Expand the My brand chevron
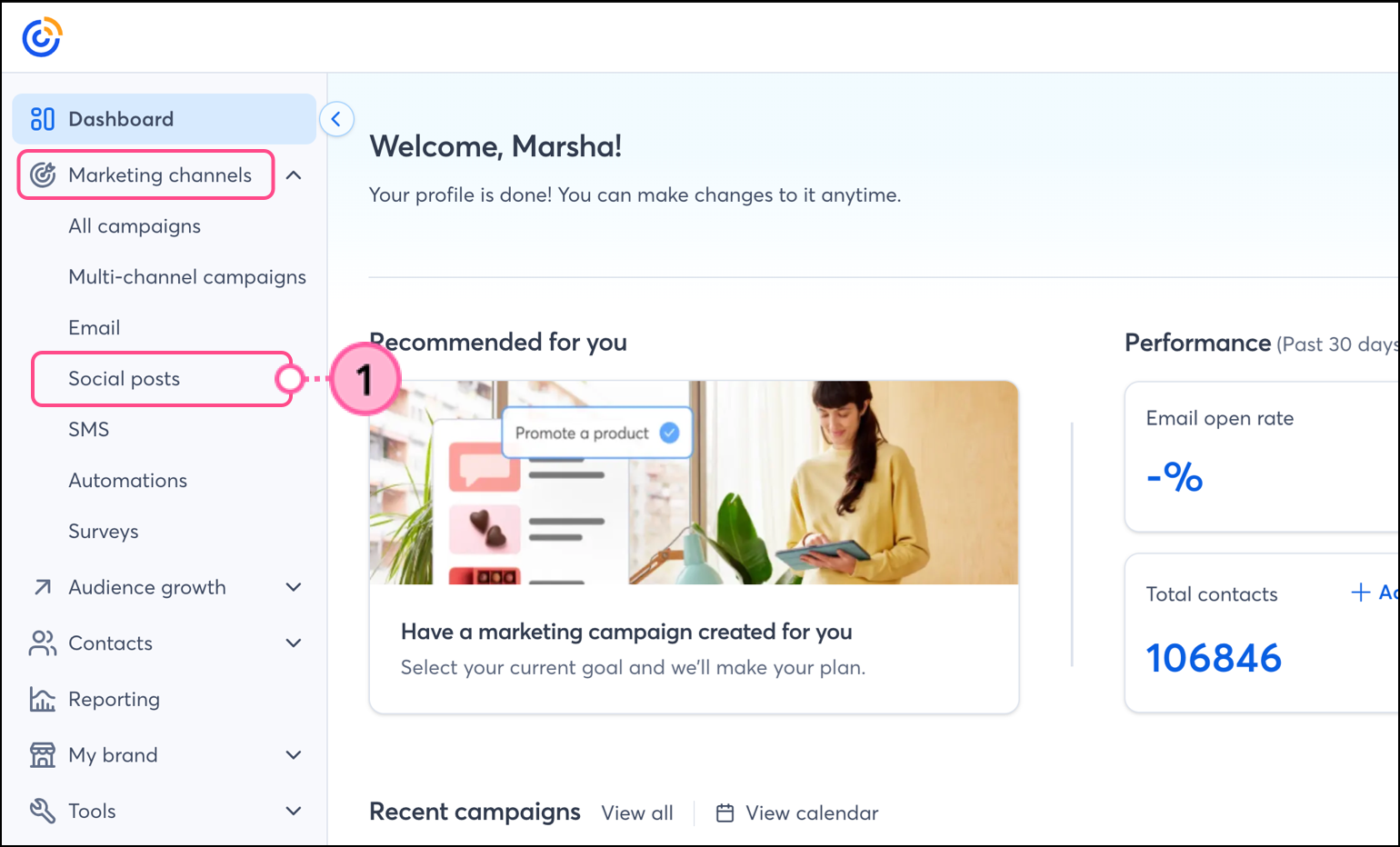1400x847 pixels. pyautogui.click(x=294, y=755)
